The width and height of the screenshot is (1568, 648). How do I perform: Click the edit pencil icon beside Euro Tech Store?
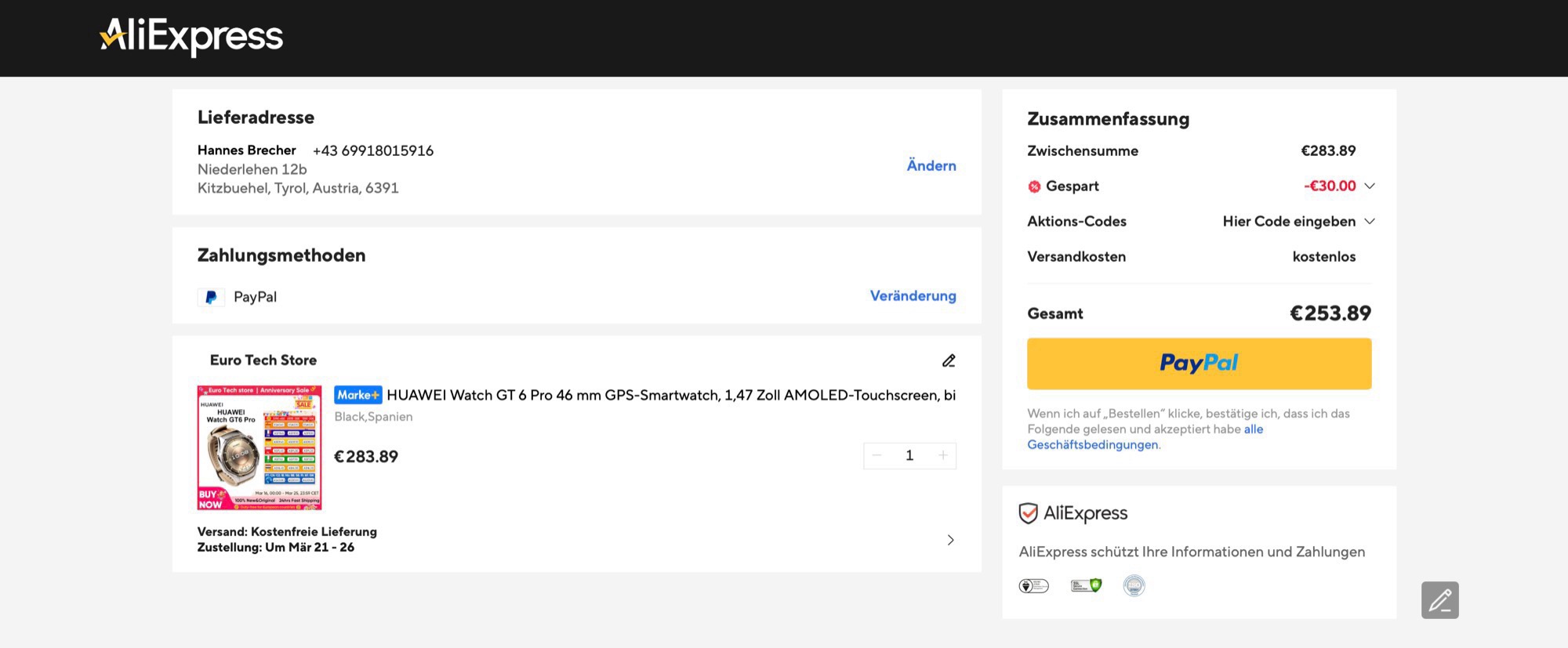(949, 360)
